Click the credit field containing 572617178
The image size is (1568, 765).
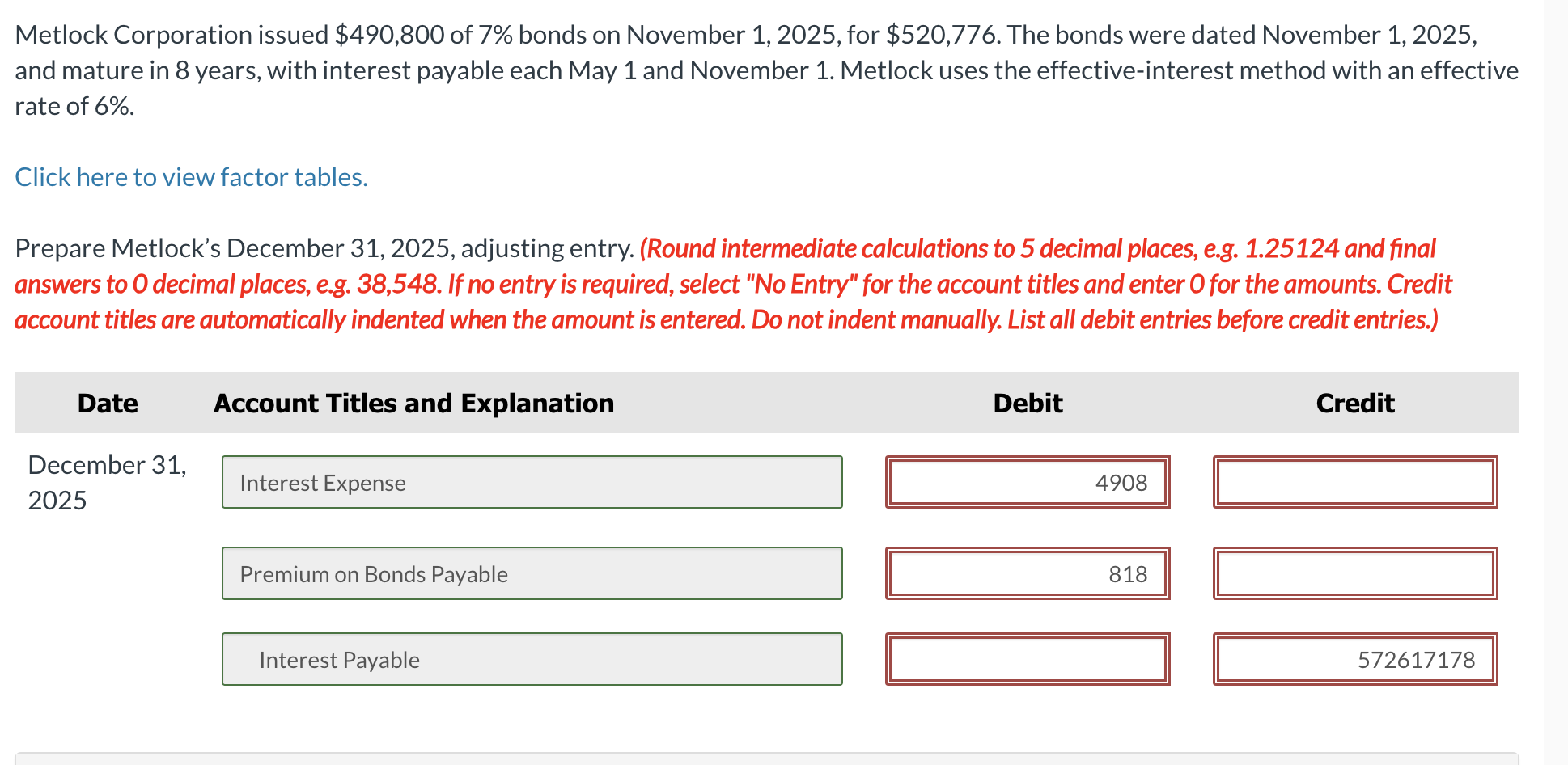pos(1354,659)
